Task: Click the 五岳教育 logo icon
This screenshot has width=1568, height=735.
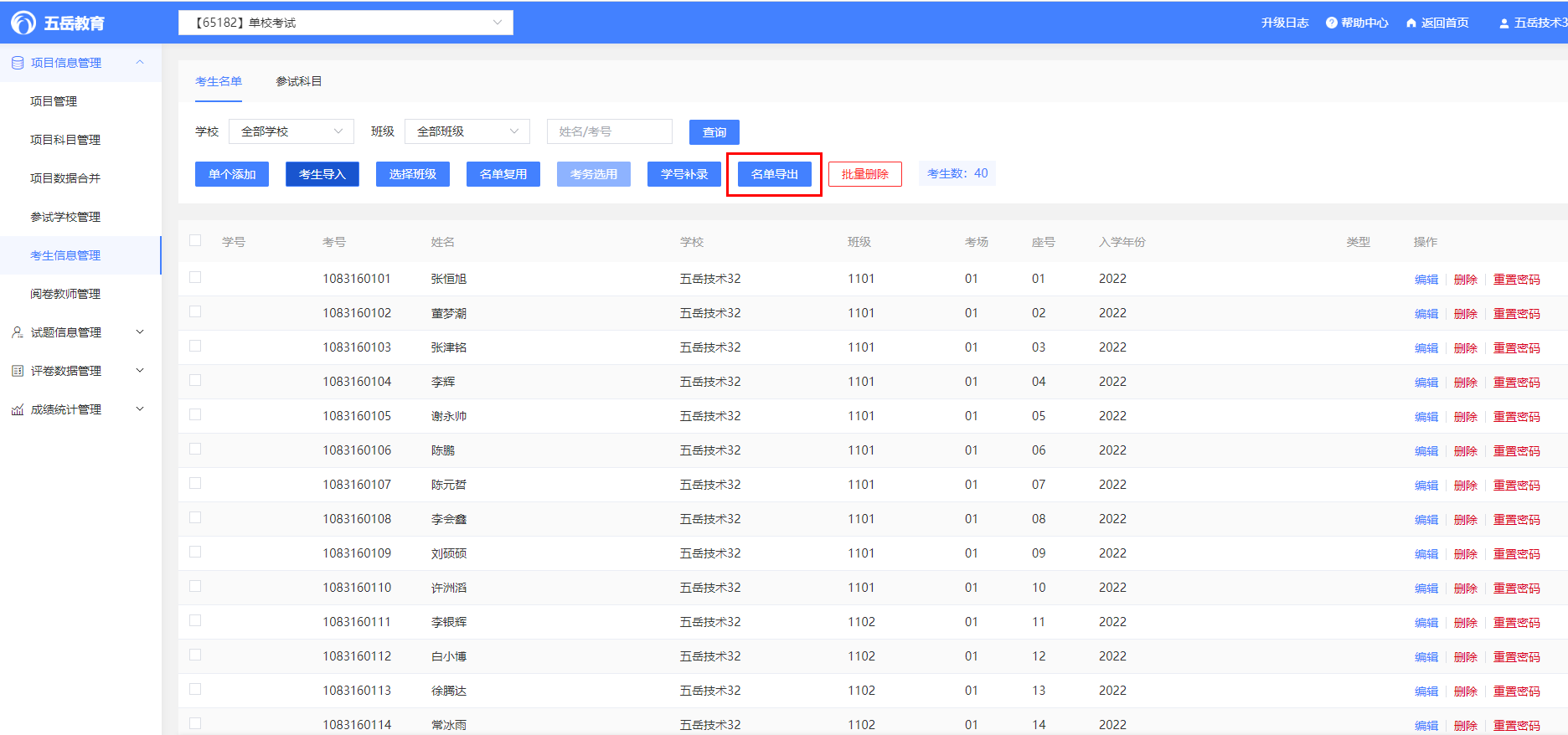Action: pyautogui.click(x=23, y=23)
